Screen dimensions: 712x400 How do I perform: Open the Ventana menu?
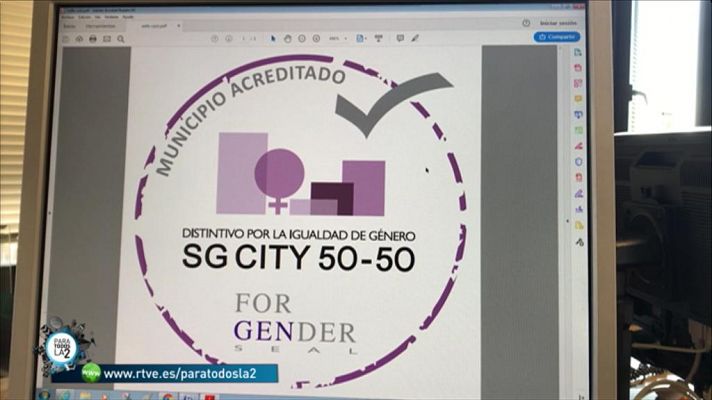[111, 17]
